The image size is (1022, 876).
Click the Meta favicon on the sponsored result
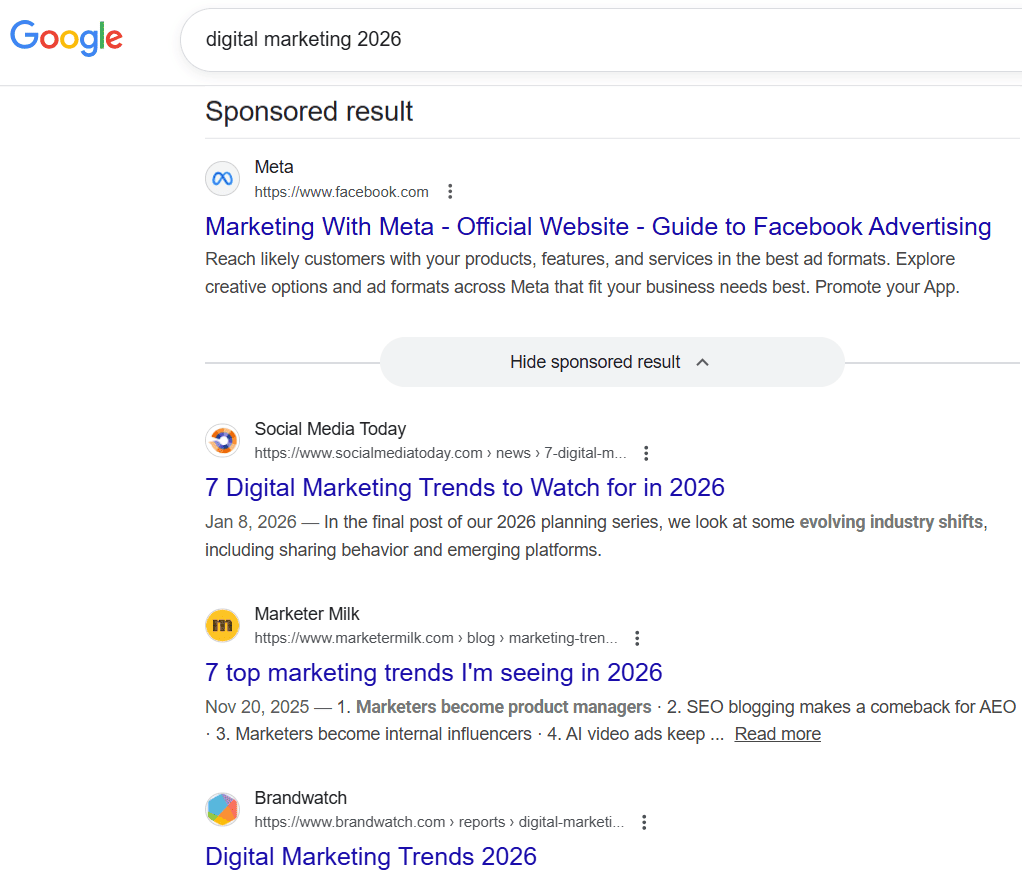click(x=222, y=178)
